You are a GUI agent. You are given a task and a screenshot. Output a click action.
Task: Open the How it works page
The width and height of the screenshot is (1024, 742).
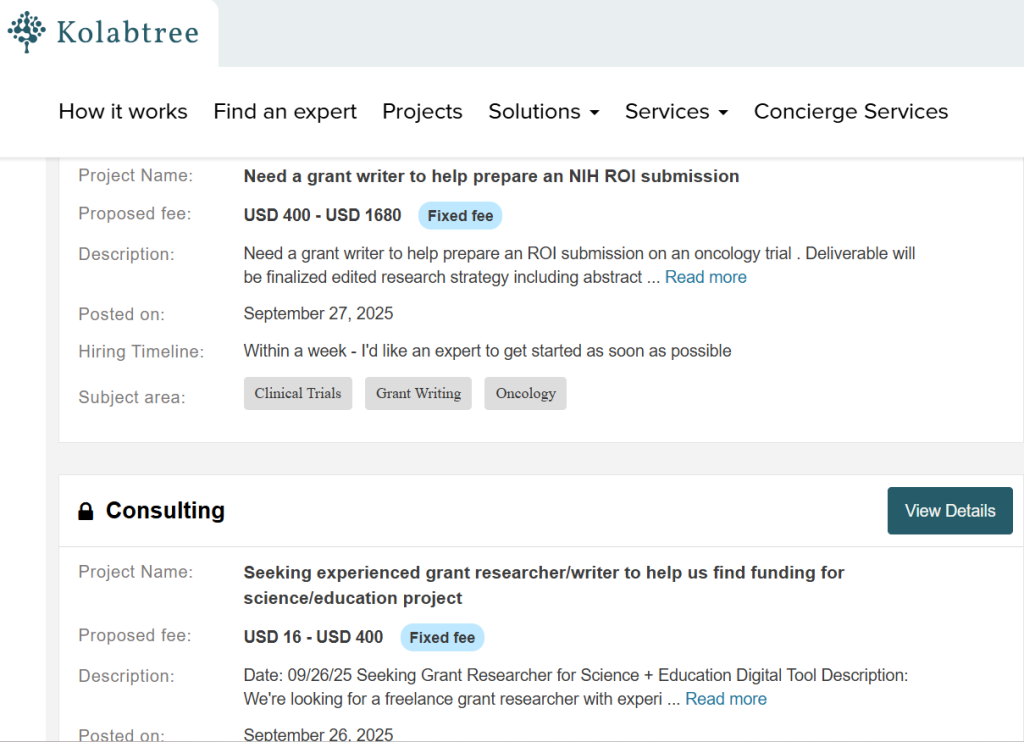(123, 111)
